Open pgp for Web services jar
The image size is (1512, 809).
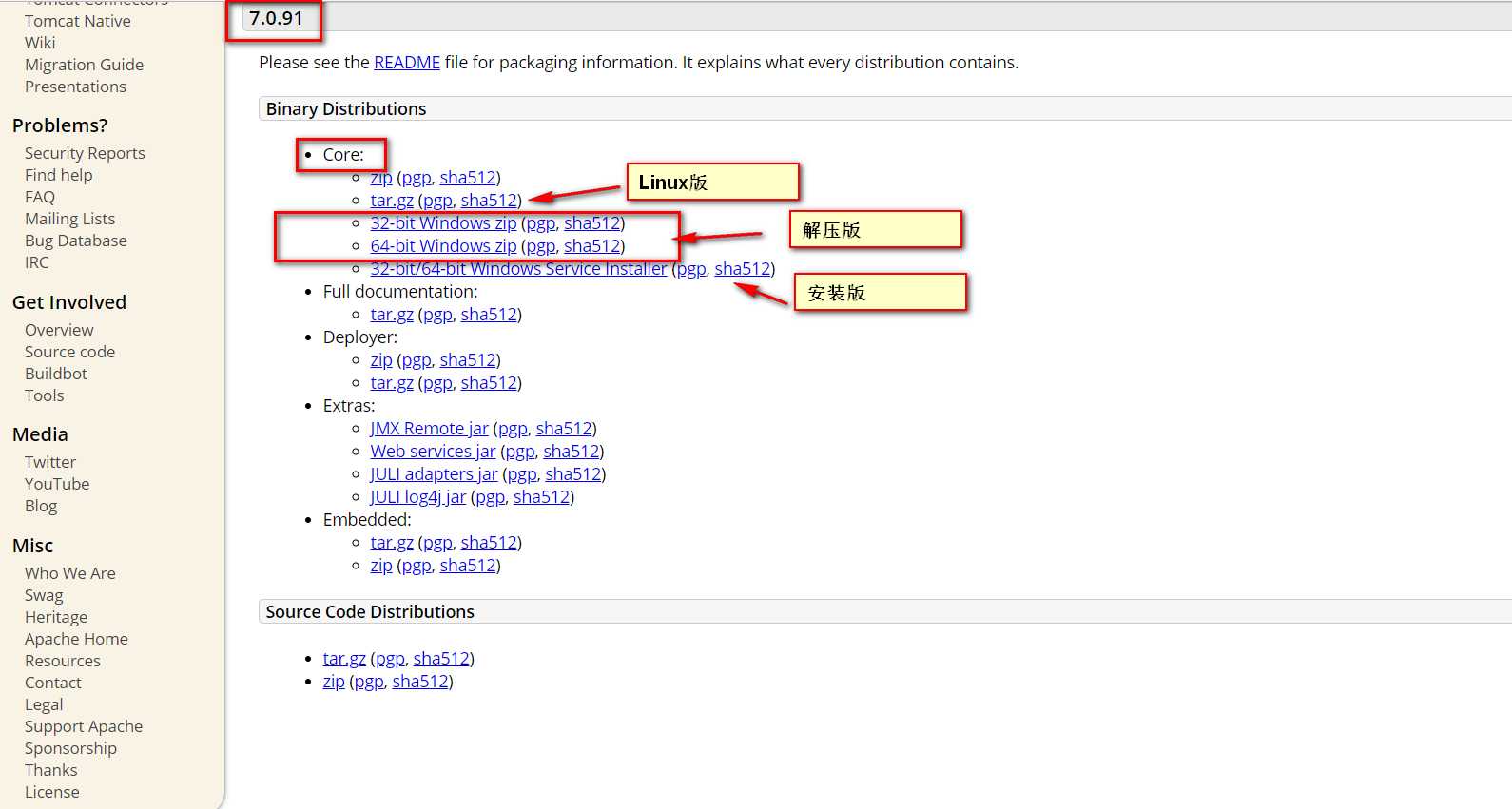[520, 452]
